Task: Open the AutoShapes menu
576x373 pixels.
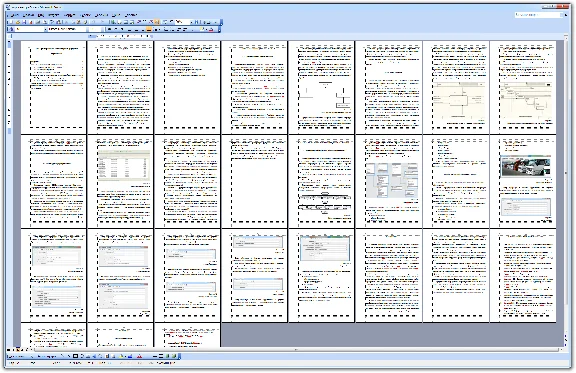Action: [47, 356]
